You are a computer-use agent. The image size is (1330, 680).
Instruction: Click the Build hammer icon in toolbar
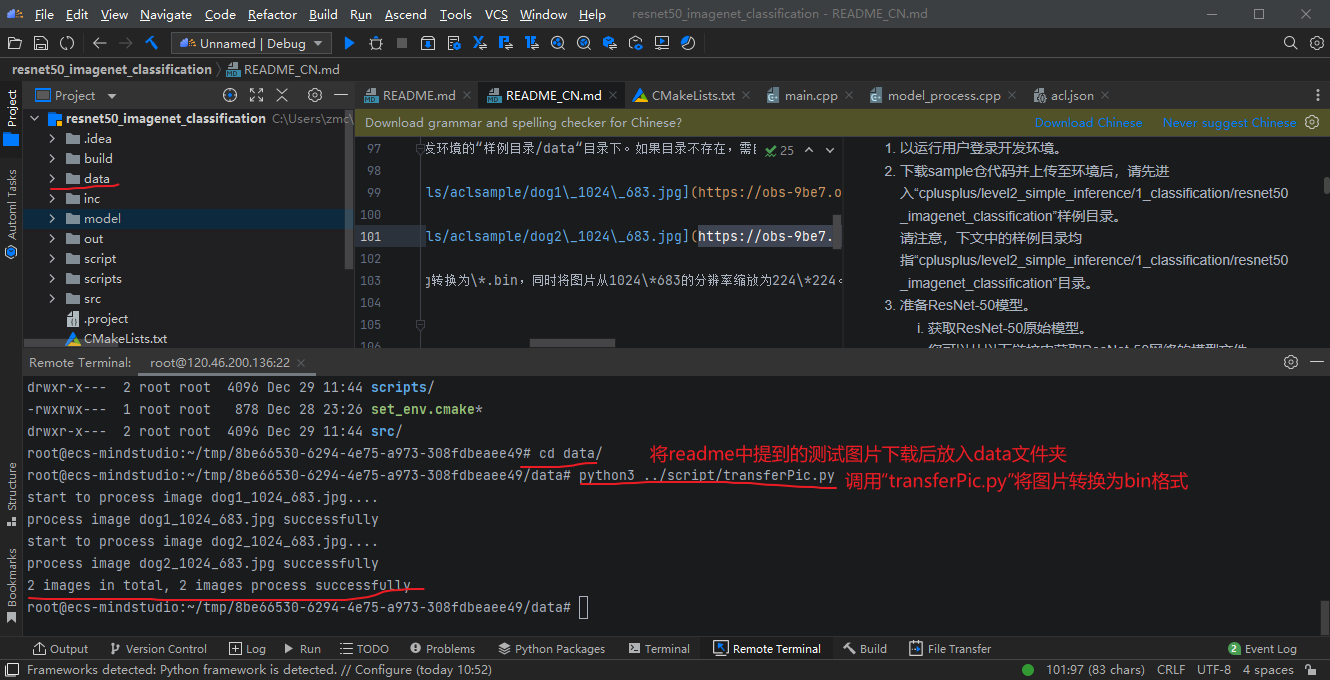pyautogui.click(x=152, y=43)
